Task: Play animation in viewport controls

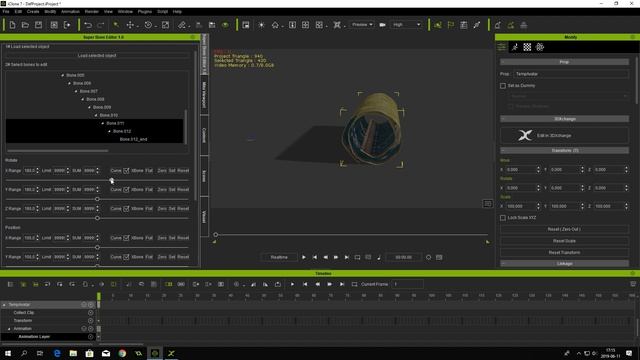Action: [303, 257]
